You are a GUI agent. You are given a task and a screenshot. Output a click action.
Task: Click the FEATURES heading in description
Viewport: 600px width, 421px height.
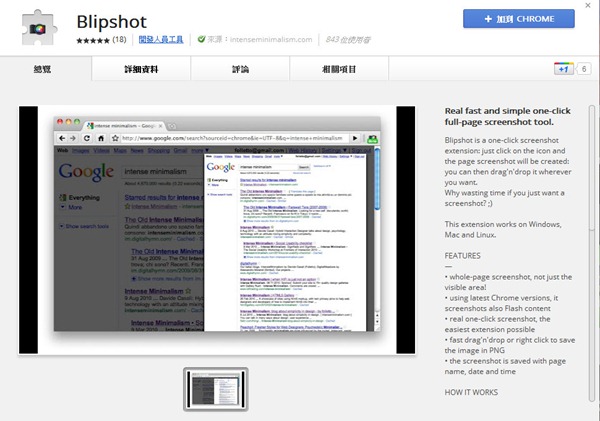[x=462, y=256]
